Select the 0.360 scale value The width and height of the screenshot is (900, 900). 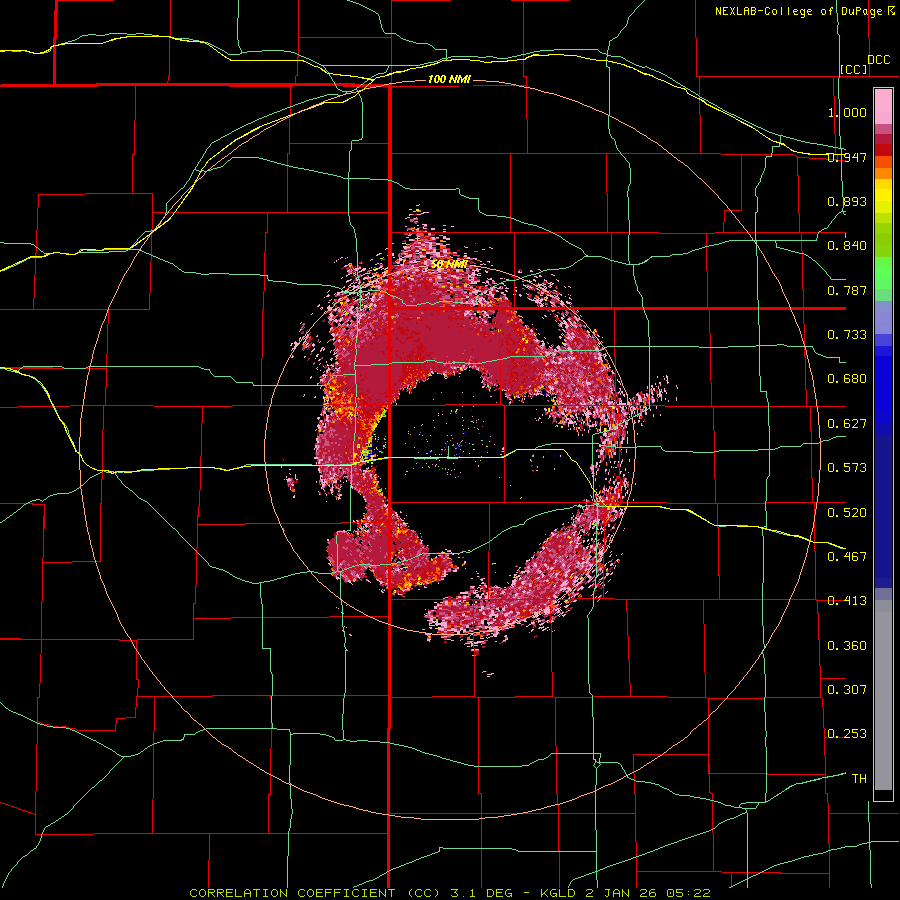tap(847, 645)
